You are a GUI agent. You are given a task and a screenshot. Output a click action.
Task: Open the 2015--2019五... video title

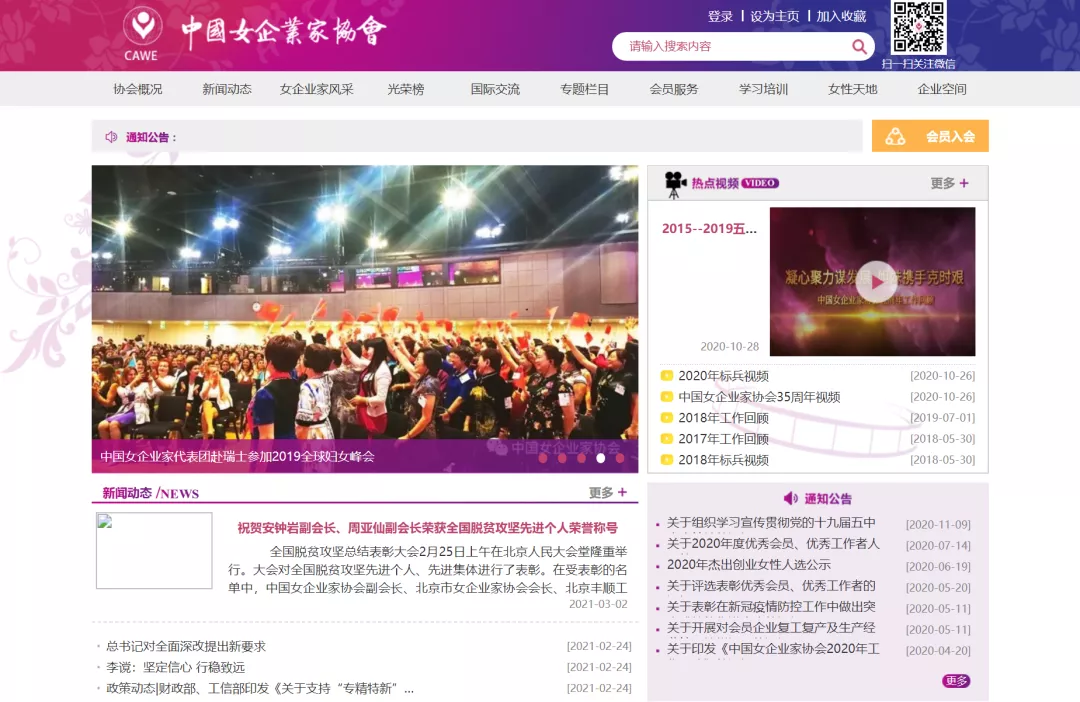[709, 229]
